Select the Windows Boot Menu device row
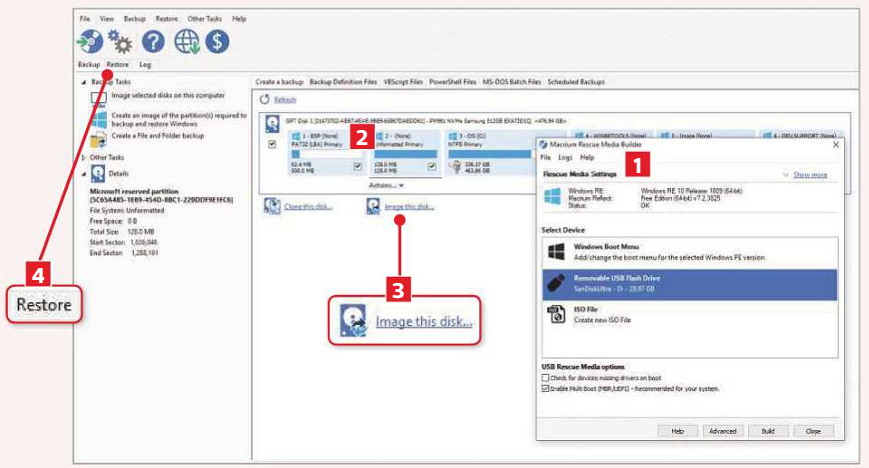Image resolution: width=869 pixels, height=468 pixels. click(x=690, y=253)
